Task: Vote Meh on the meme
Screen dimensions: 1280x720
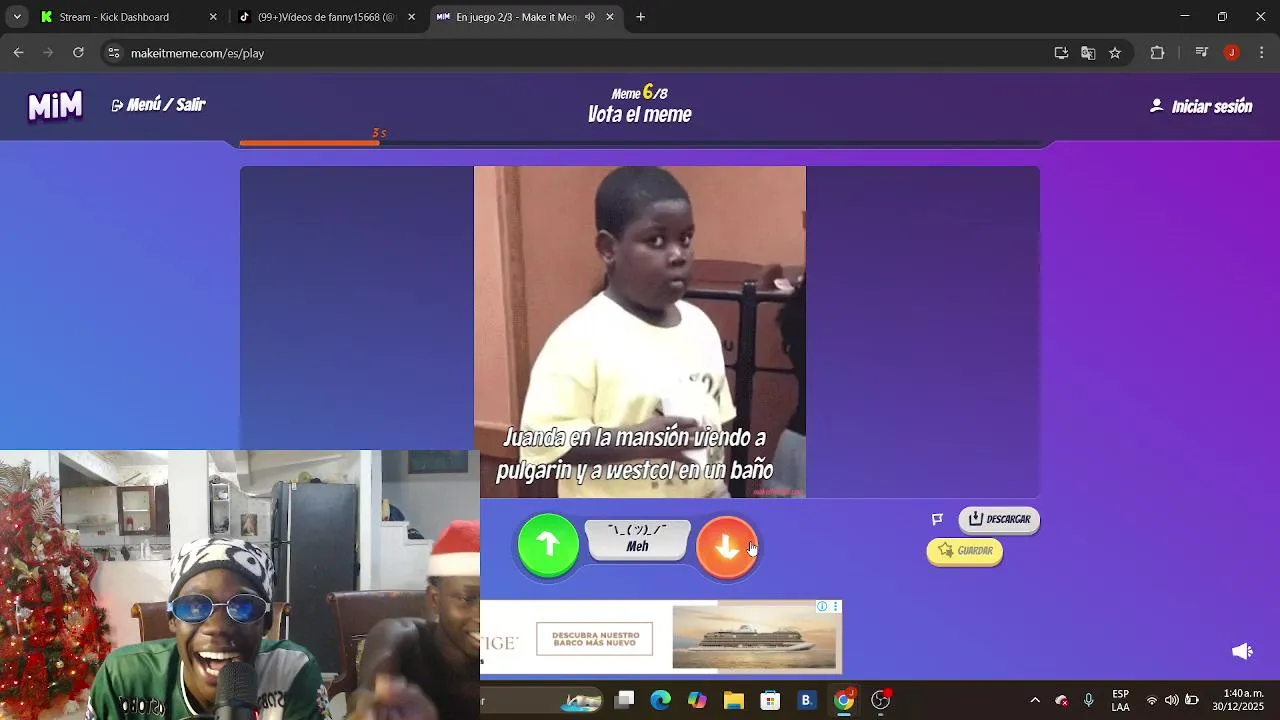Action: [x=637, y=540]
